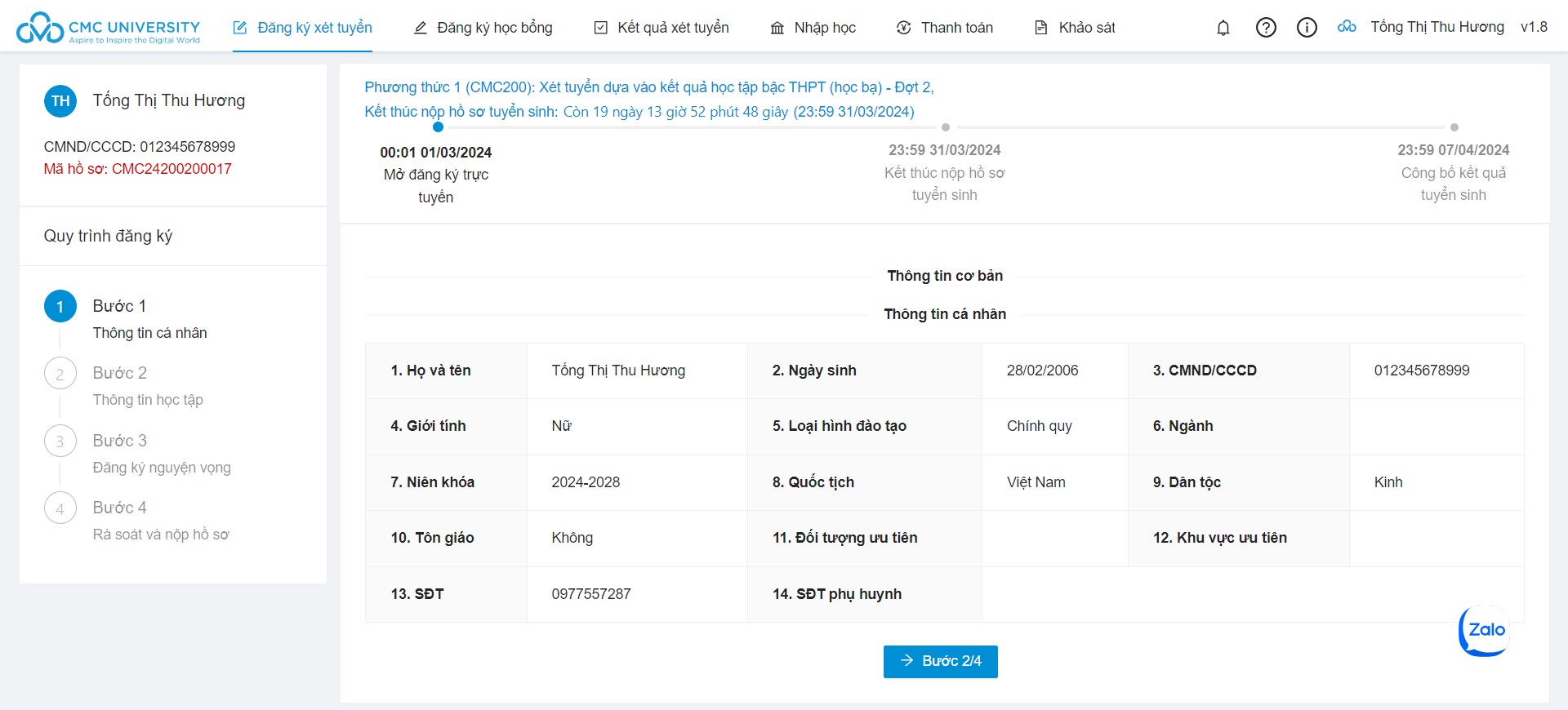Click the payment icon beside Thanh toán
This screenshot has height=710, width=1568.
(904, 28)
